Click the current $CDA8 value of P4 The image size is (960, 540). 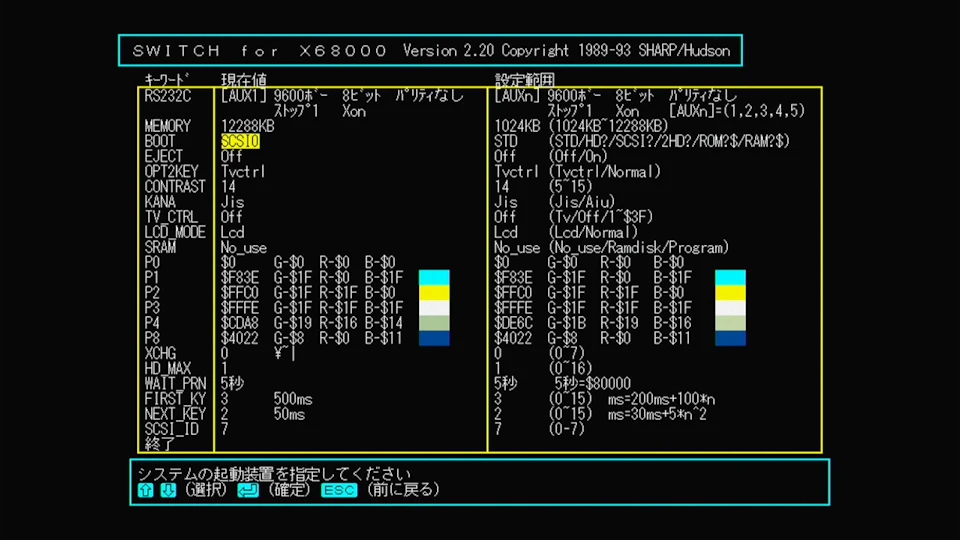pyautogui.click(x=239, y=323)
